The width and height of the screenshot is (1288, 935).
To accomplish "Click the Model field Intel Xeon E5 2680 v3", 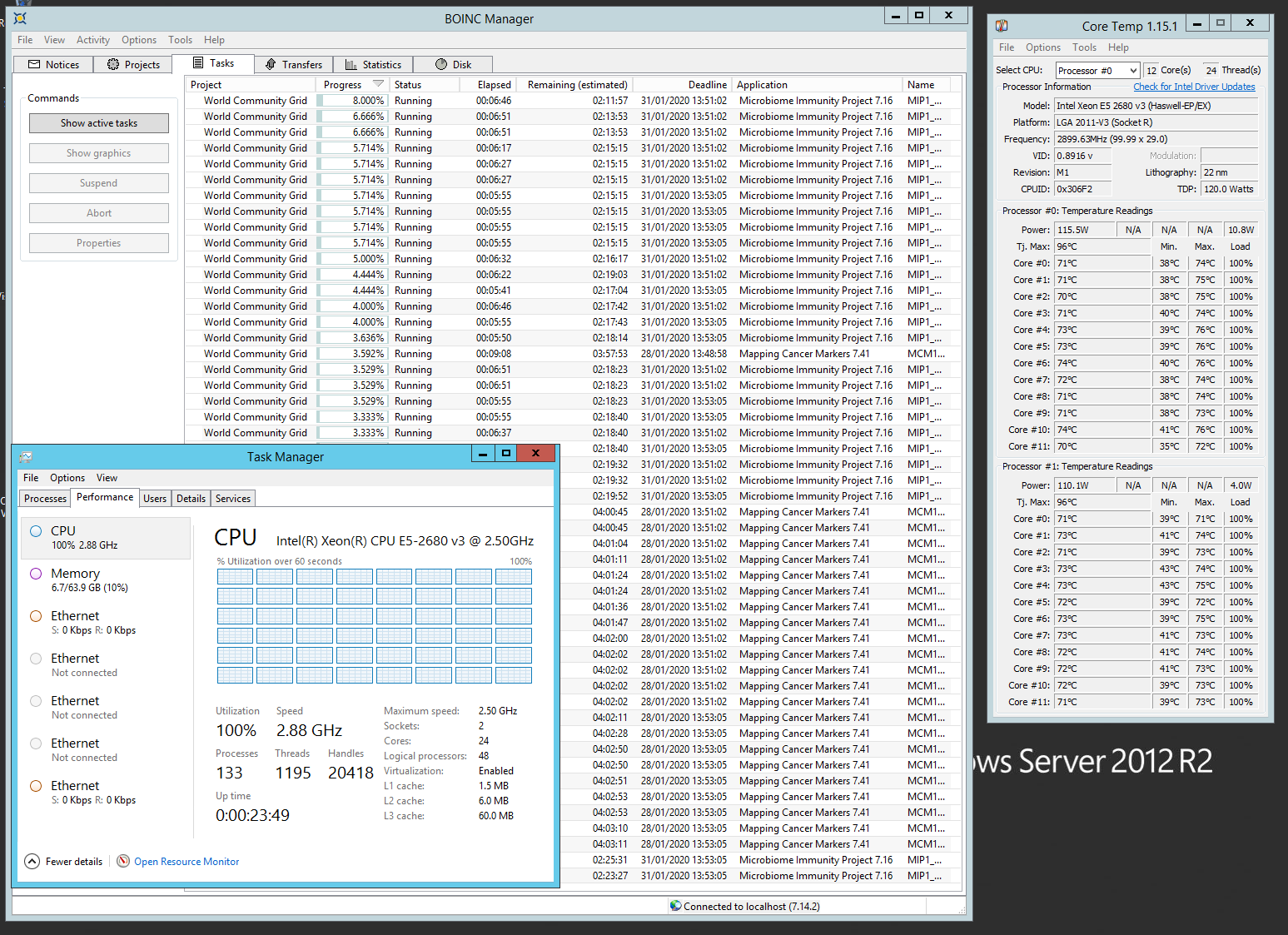I will click(1156, 106).
